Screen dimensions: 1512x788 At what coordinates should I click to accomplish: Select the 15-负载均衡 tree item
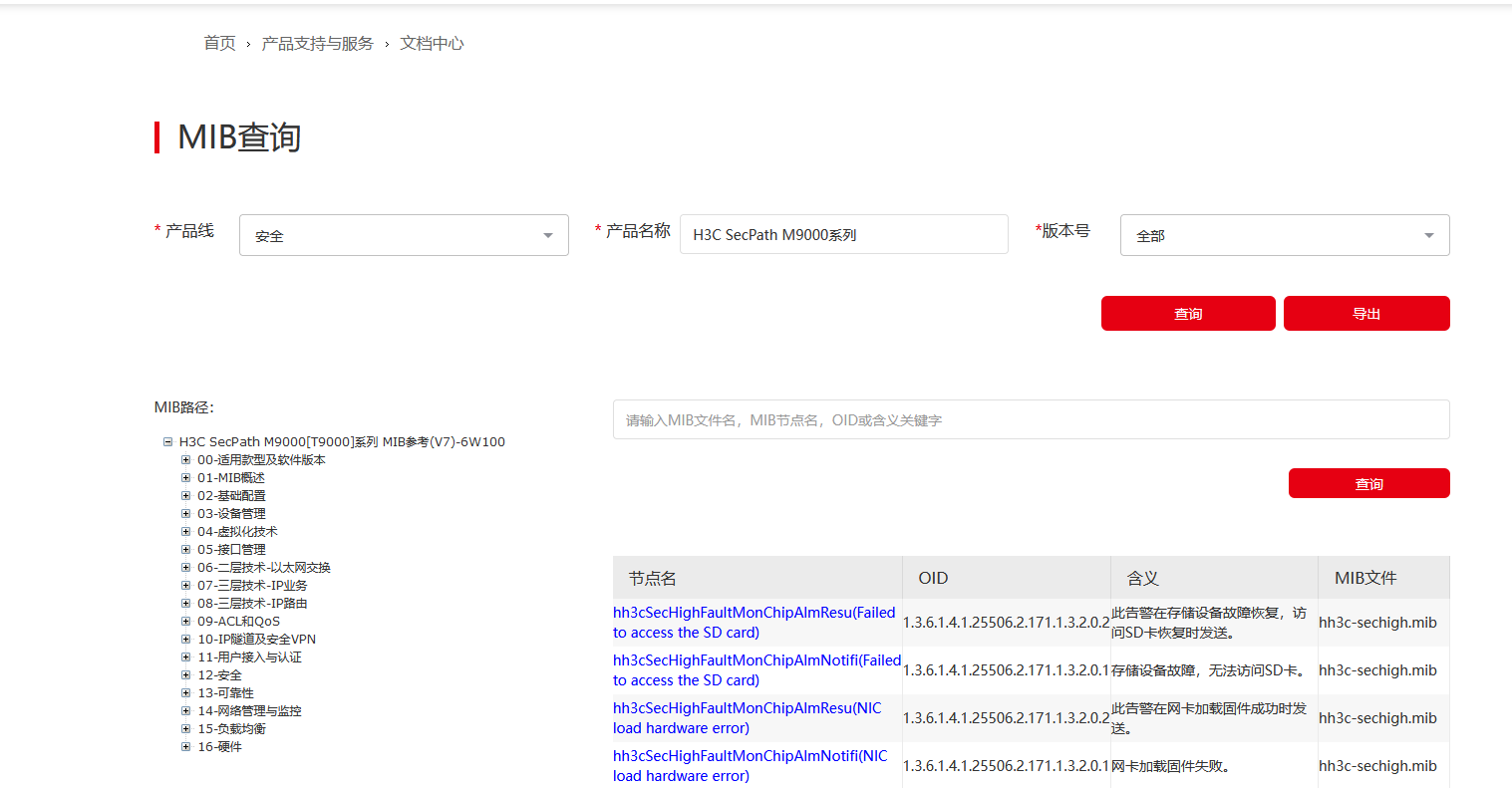[231, 729]
